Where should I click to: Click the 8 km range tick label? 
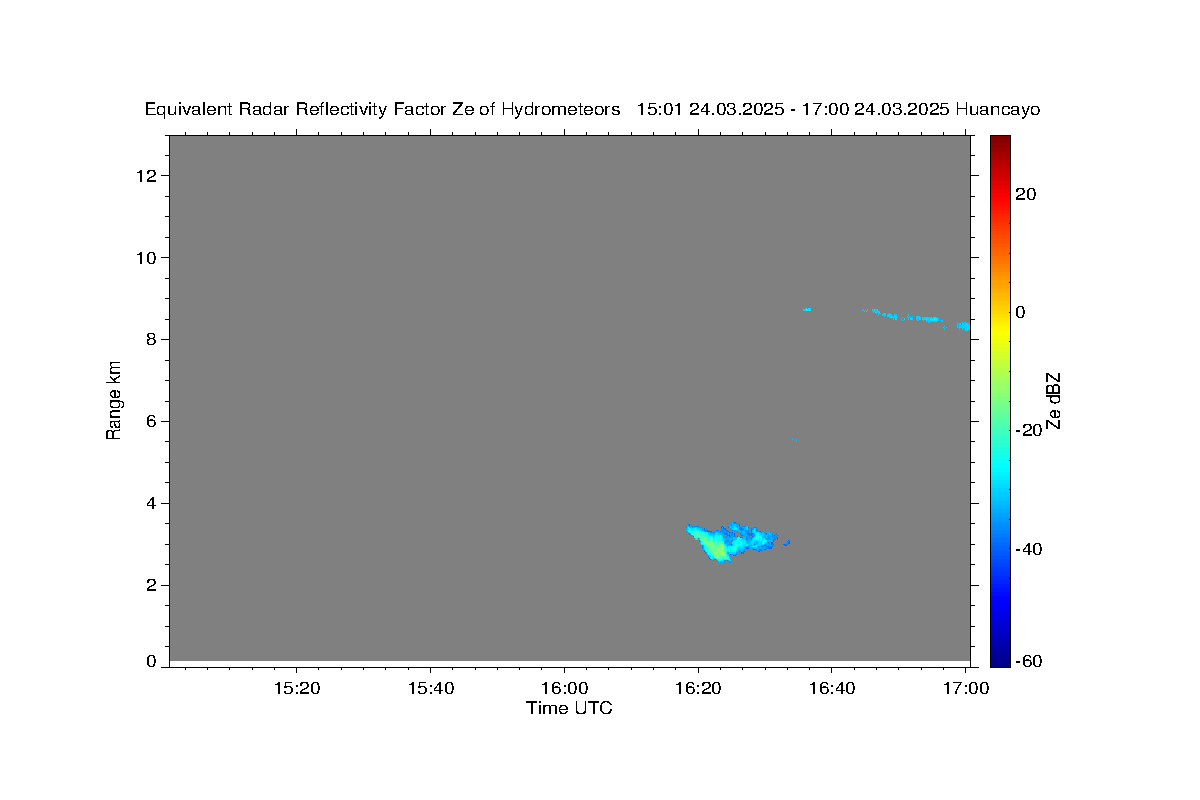click(153, 340)
